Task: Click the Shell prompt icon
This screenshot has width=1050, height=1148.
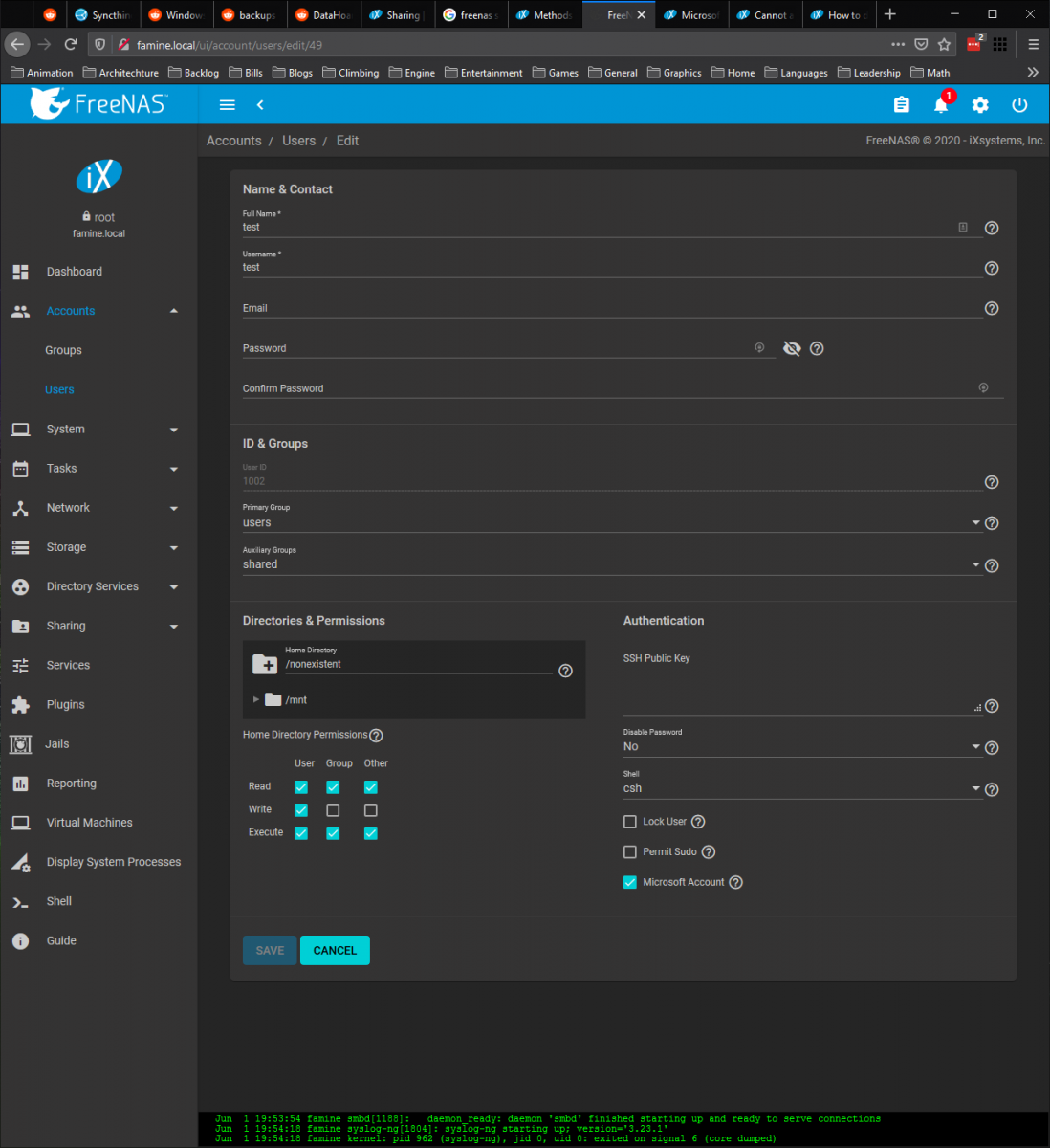Action: coord(20,901)
